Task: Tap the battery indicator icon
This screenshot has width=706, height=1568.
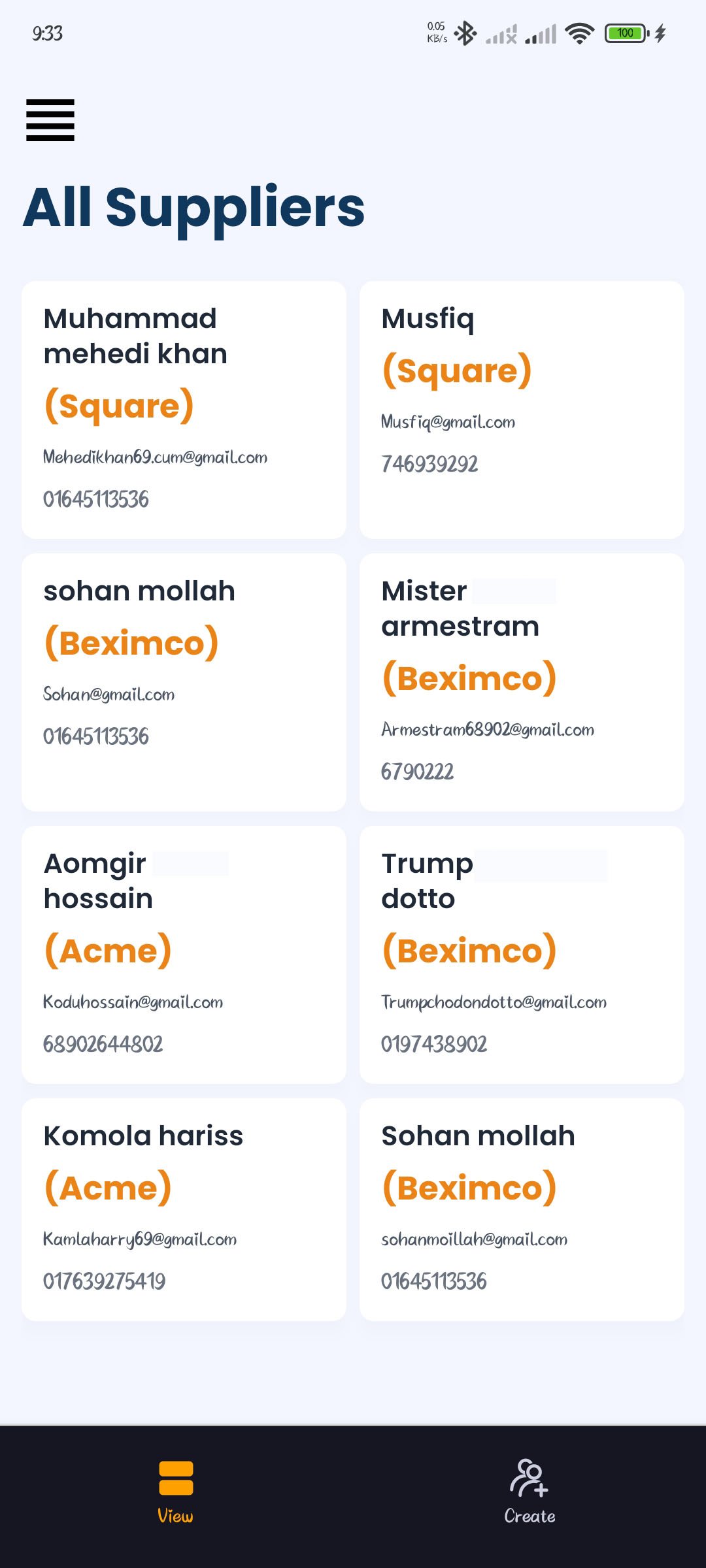Action: coord(626,33)
